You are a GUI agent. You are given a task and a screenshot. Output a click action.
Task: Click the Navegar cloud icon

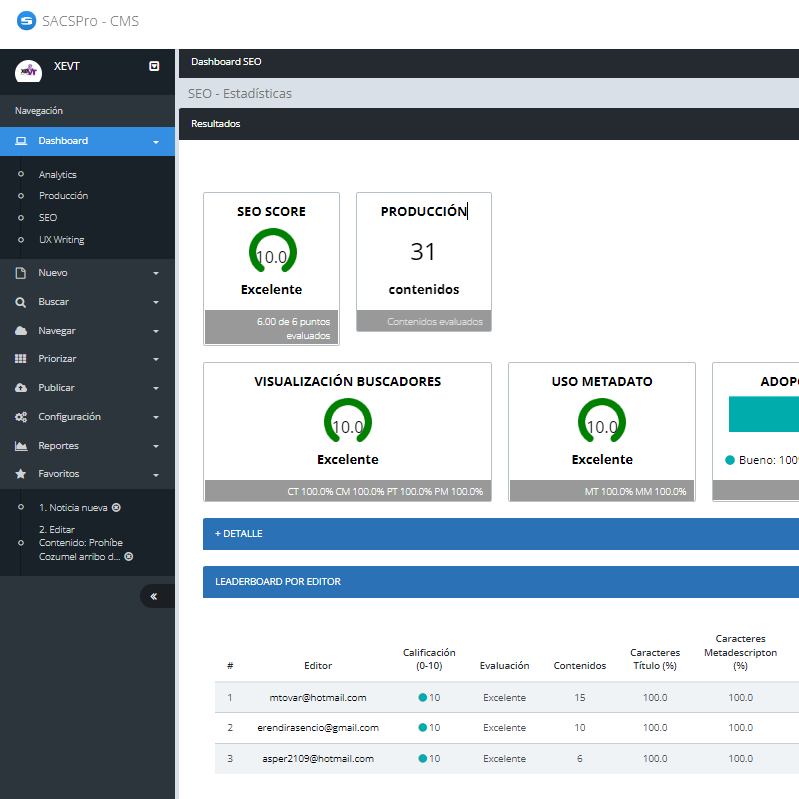(x=21, y=331)
